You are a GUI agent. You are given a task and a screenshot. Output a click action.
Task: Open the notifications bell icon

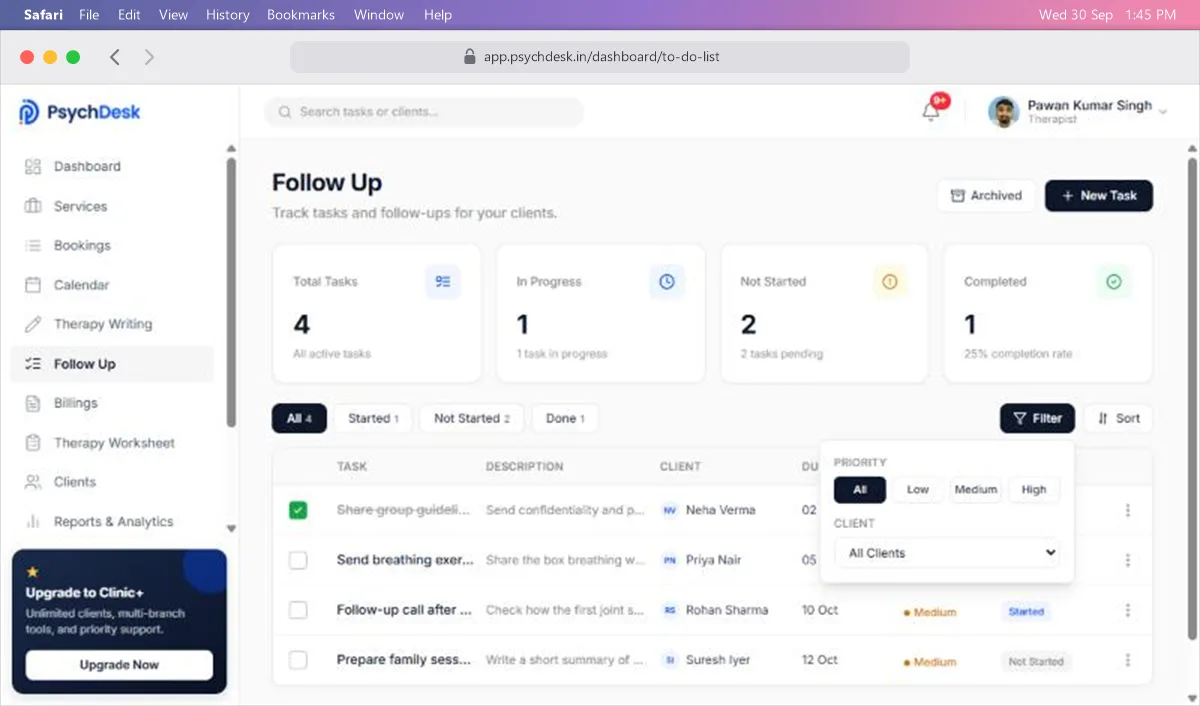[931, 112]
